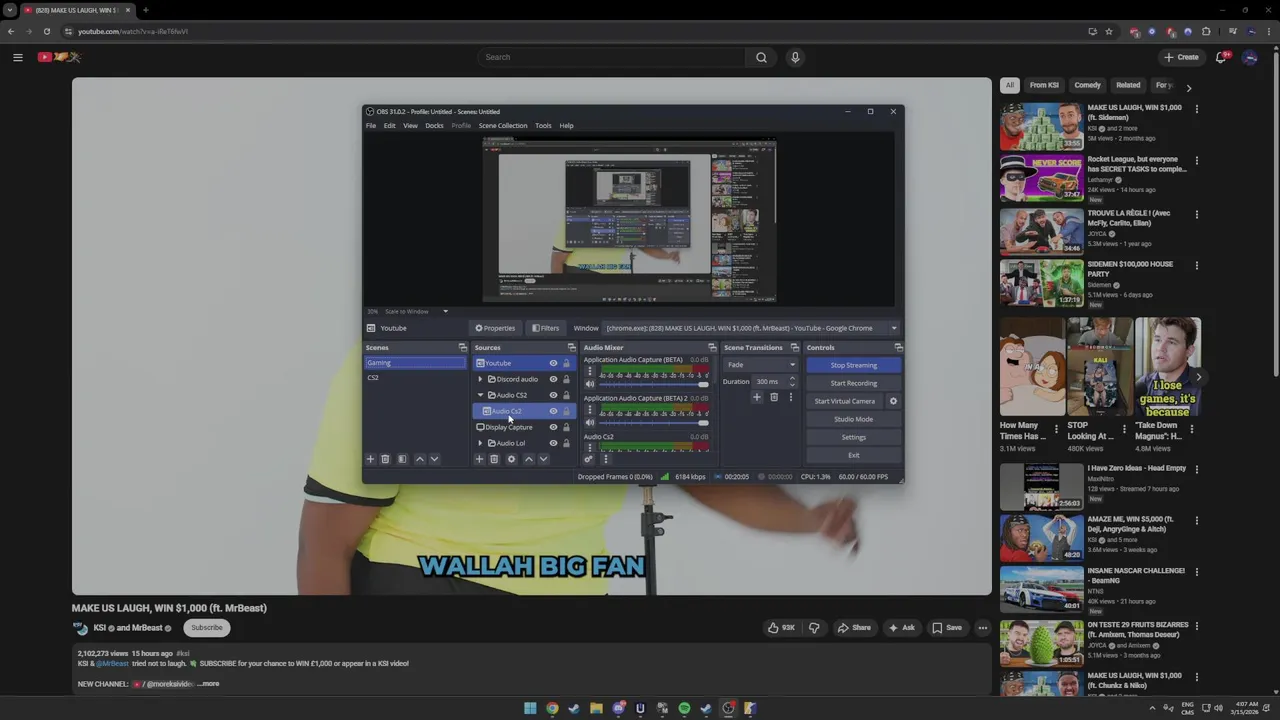Screen dimensions: 1280x720
Task: Open source properties gear in Sources toolbar
Action: 511,459
